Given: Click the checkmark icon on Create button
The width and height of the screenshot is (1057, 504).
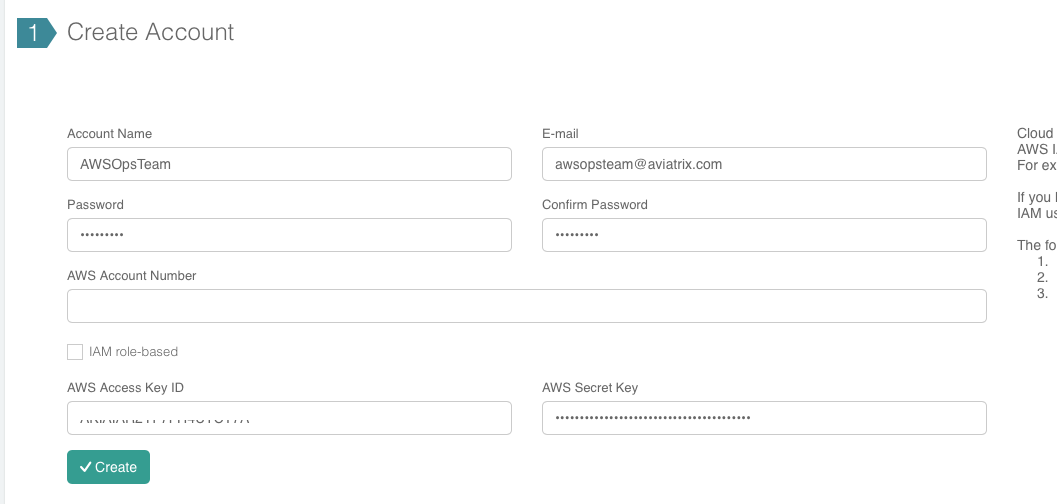Looking at the screenshot, I should click(x=85, y=467).
